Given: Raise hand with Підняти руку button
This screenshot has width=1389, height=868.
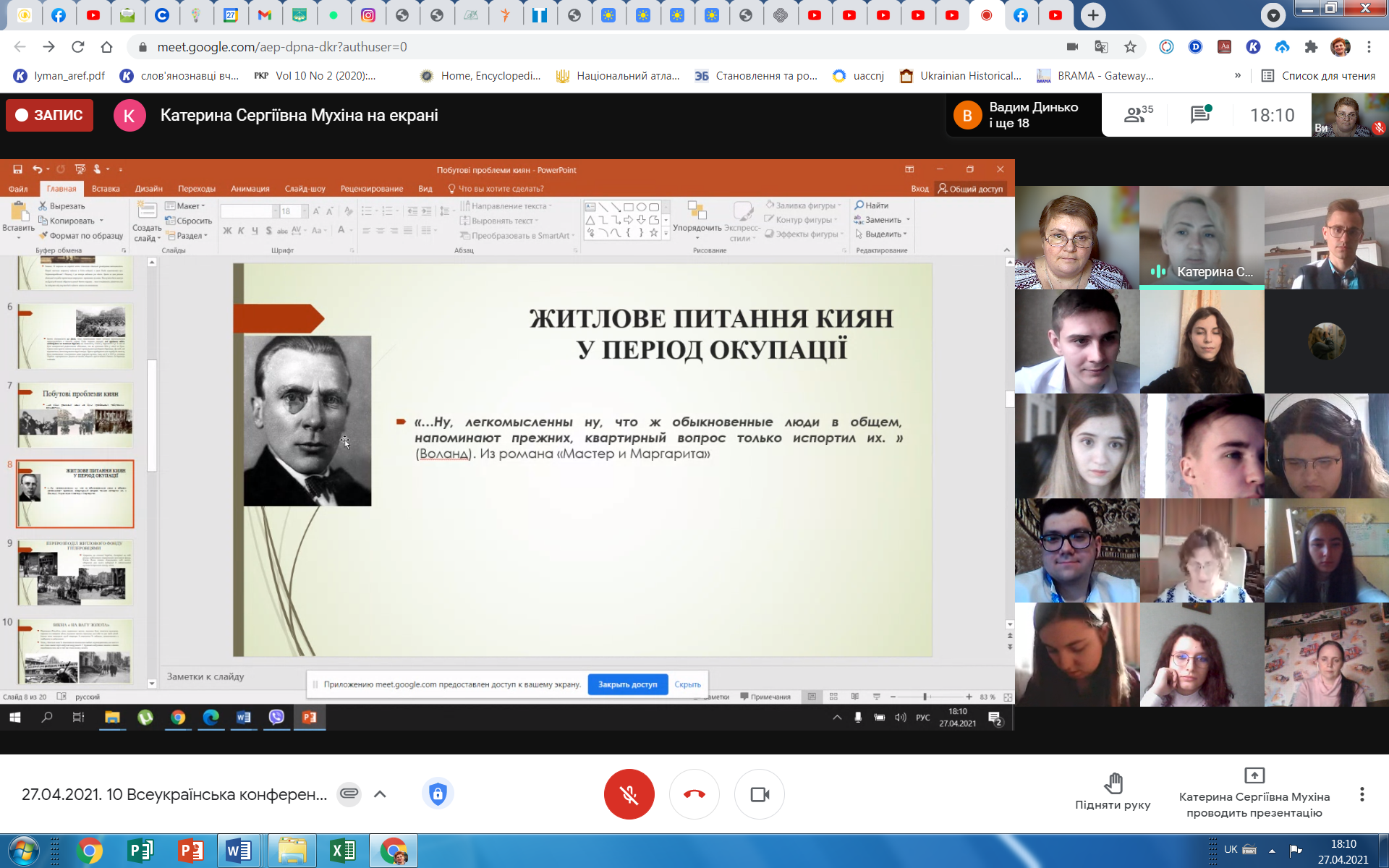Looking at the screenshot, I should click(x=1113, y=791).
